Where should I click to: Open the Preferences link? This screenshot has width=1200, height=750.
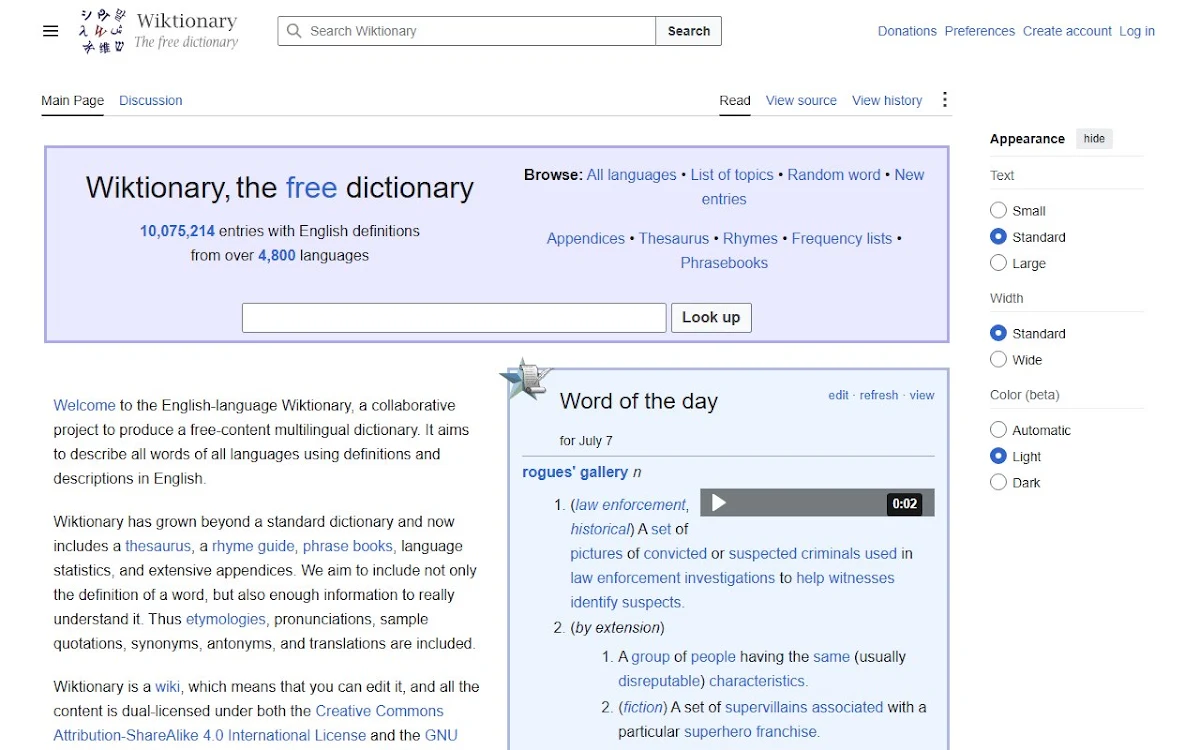[980, 31]
